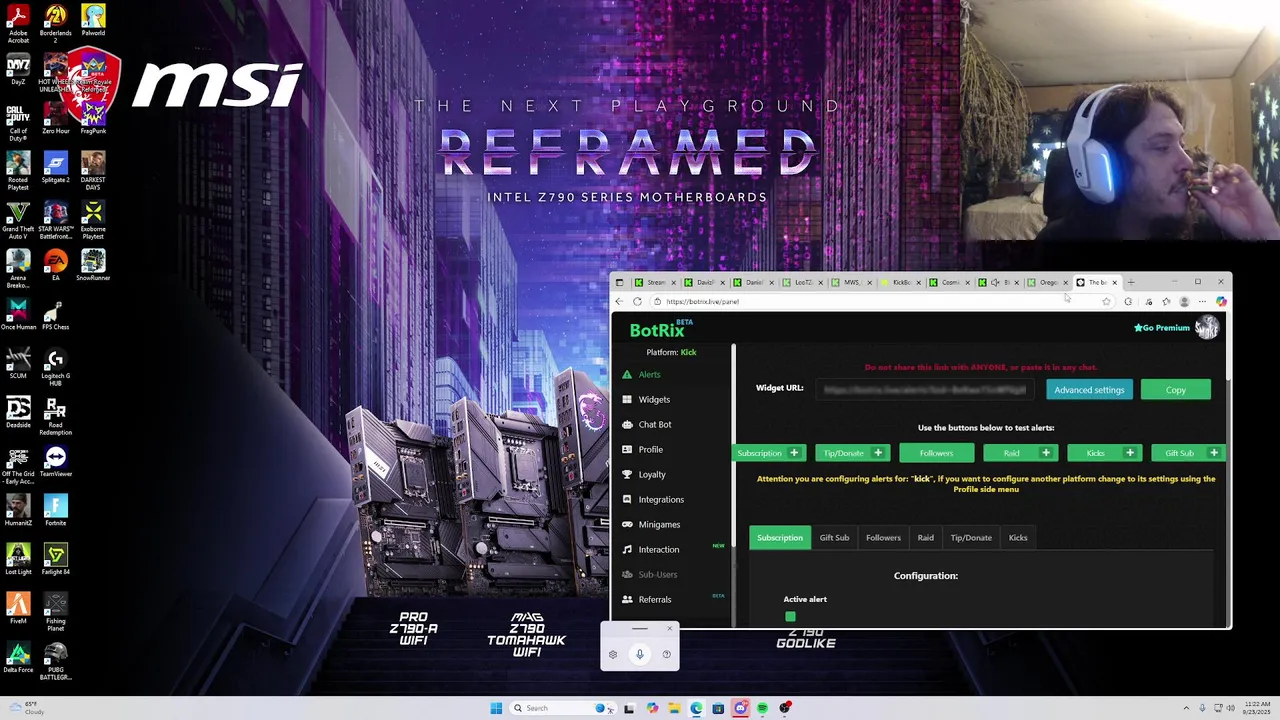Open the Loyalty sidebar entry
This screenshot has width=1280, height=720.
pyautogui.click(x=651, y=474)
